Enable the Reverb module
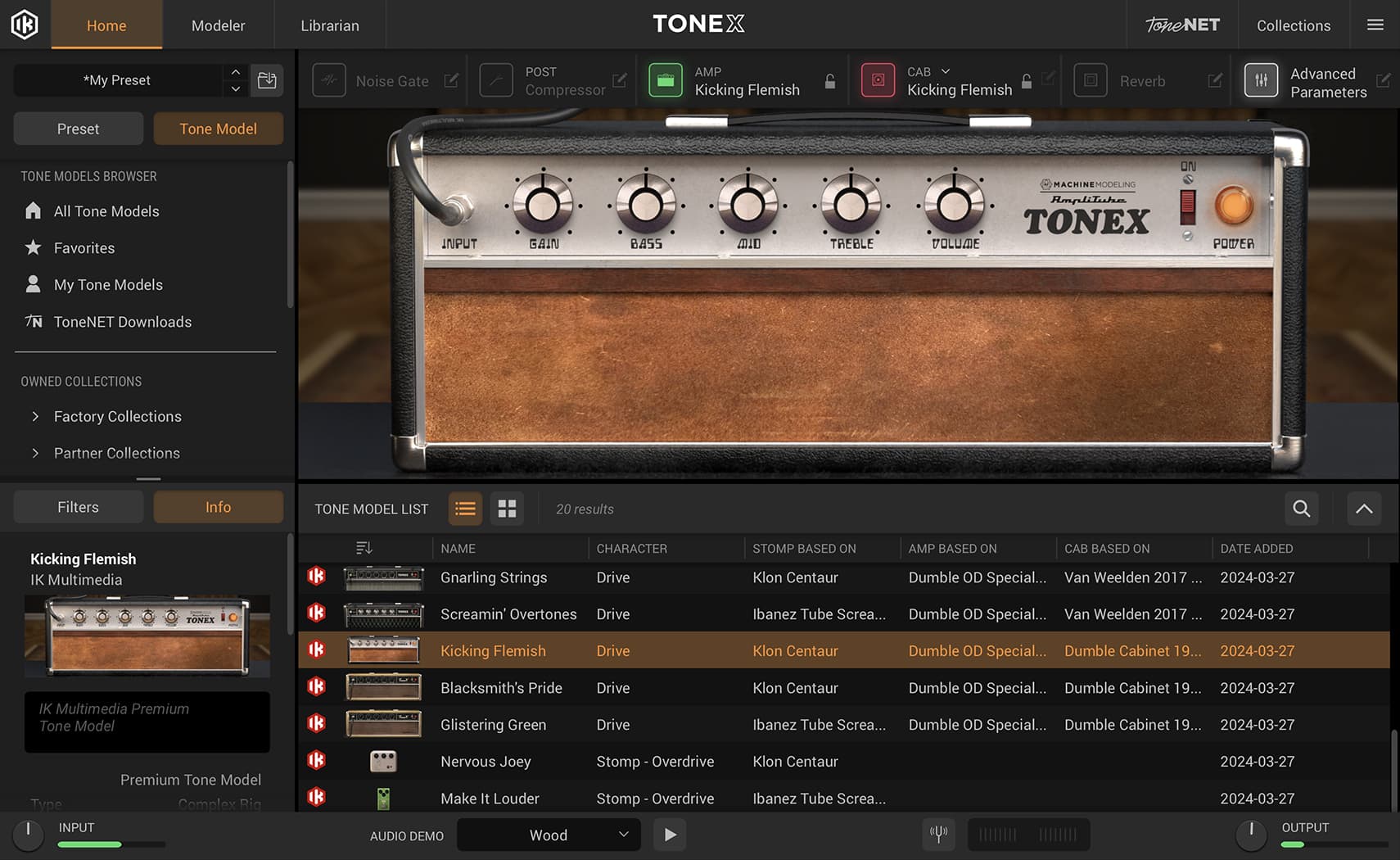 (x=1091, y=80)
